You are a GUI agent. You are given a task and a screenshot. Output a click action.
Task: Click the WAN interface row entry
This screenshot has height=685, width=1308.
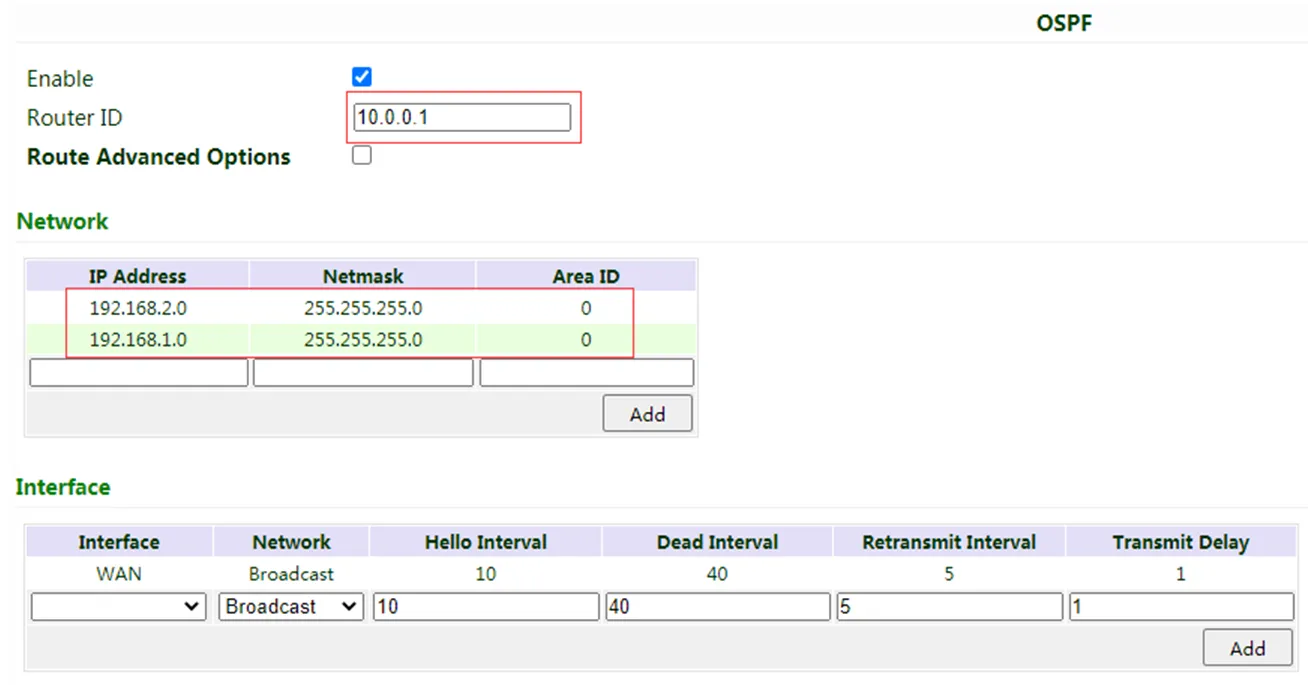(x=119, y=574)
